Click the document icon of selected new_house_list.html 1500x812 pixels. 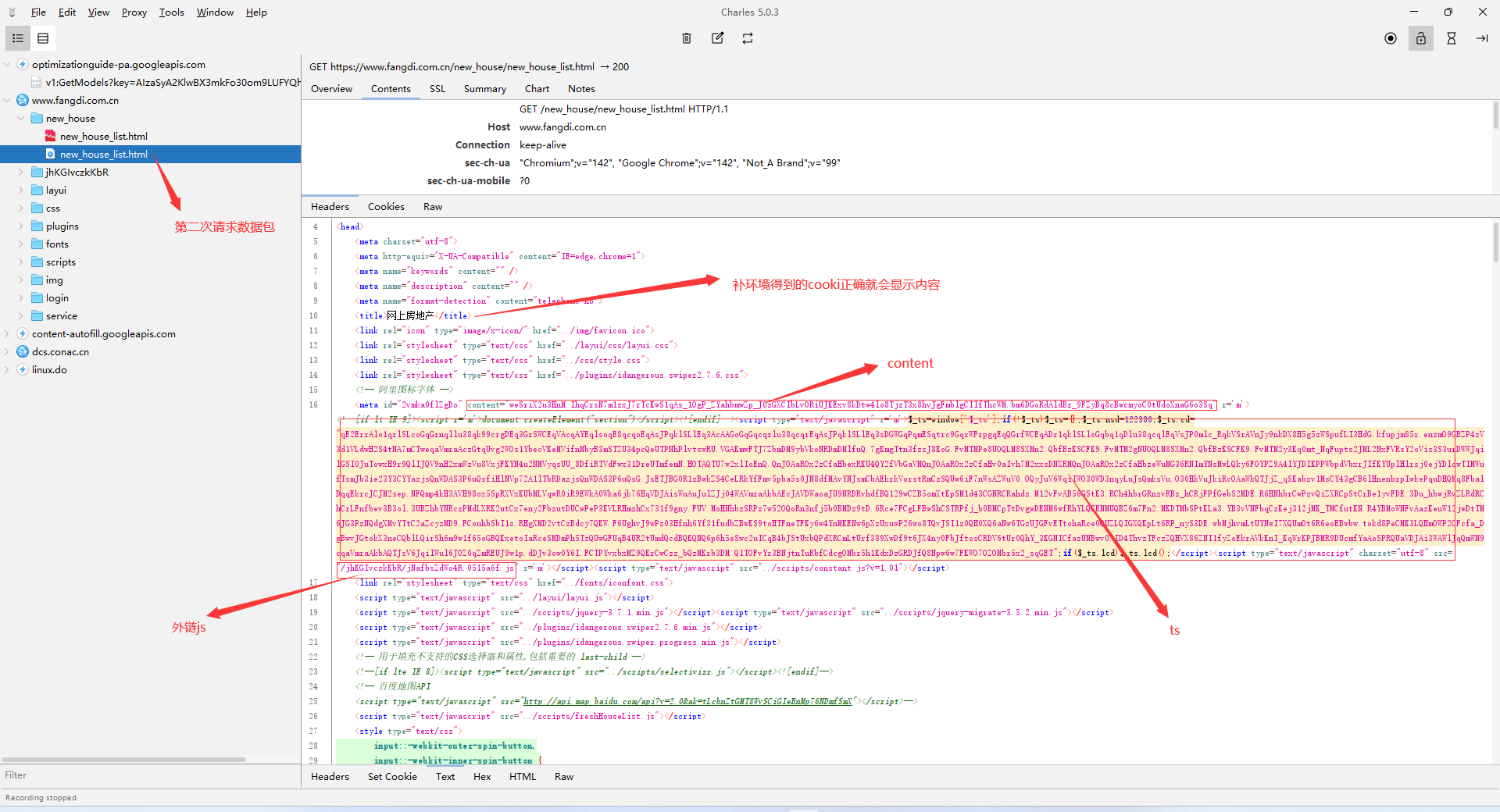coord(51,154)
